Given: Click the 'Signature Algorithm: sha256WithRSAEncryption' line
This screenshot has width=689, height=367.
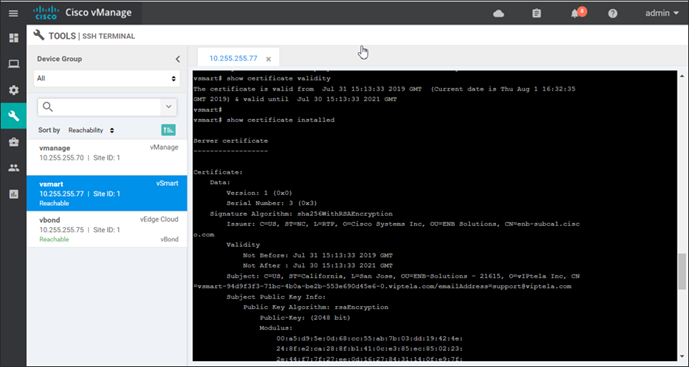Looking at the screenshot, I should 301,214.
